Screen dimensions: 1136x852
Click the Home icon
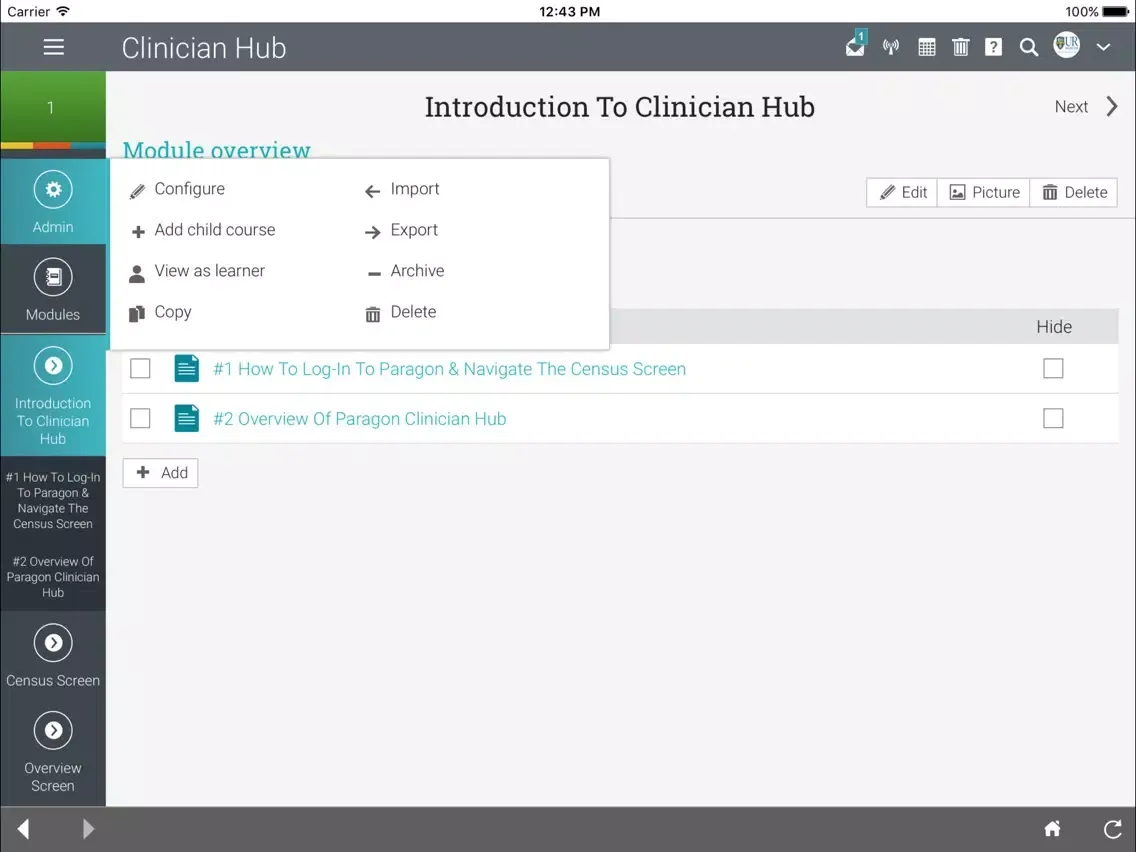pos(1052,828)
